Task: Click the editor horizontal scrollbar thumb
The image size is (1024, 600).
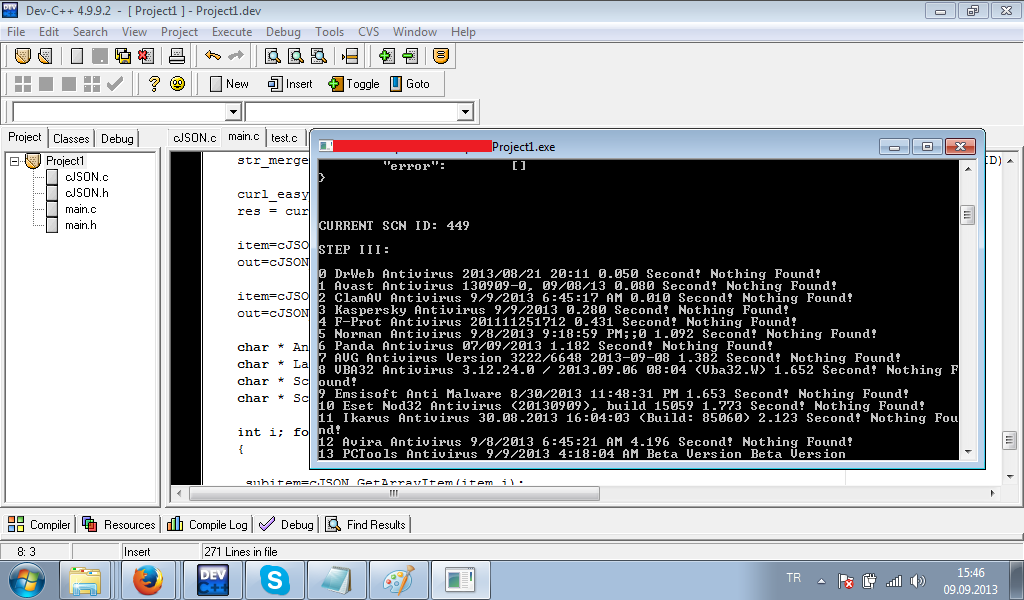Action: pyautogui.click(x=394, y=494)
